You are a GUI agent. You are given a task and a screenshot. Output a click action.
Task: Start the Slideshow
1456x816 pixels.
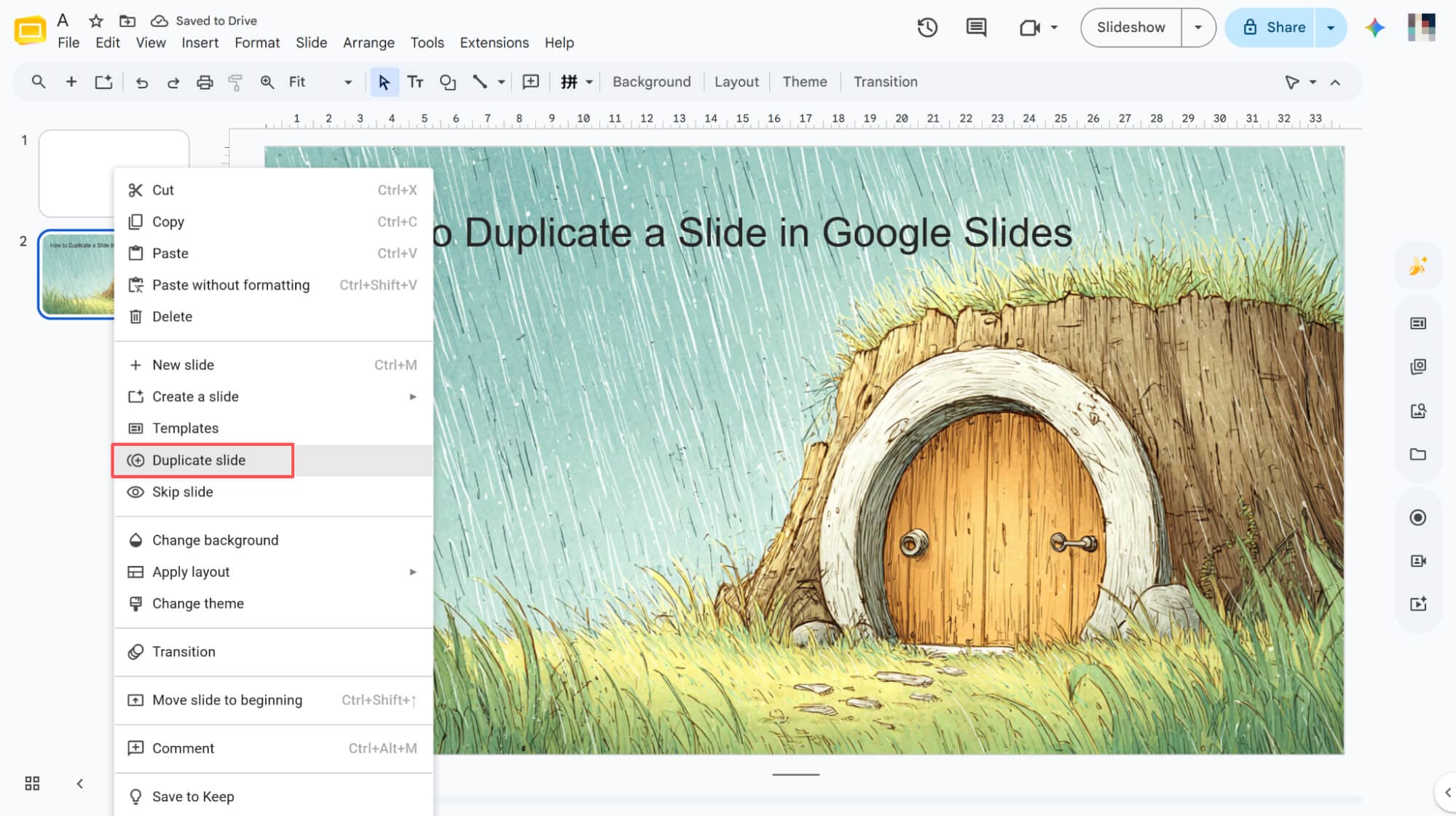(x=1131, y=28)
